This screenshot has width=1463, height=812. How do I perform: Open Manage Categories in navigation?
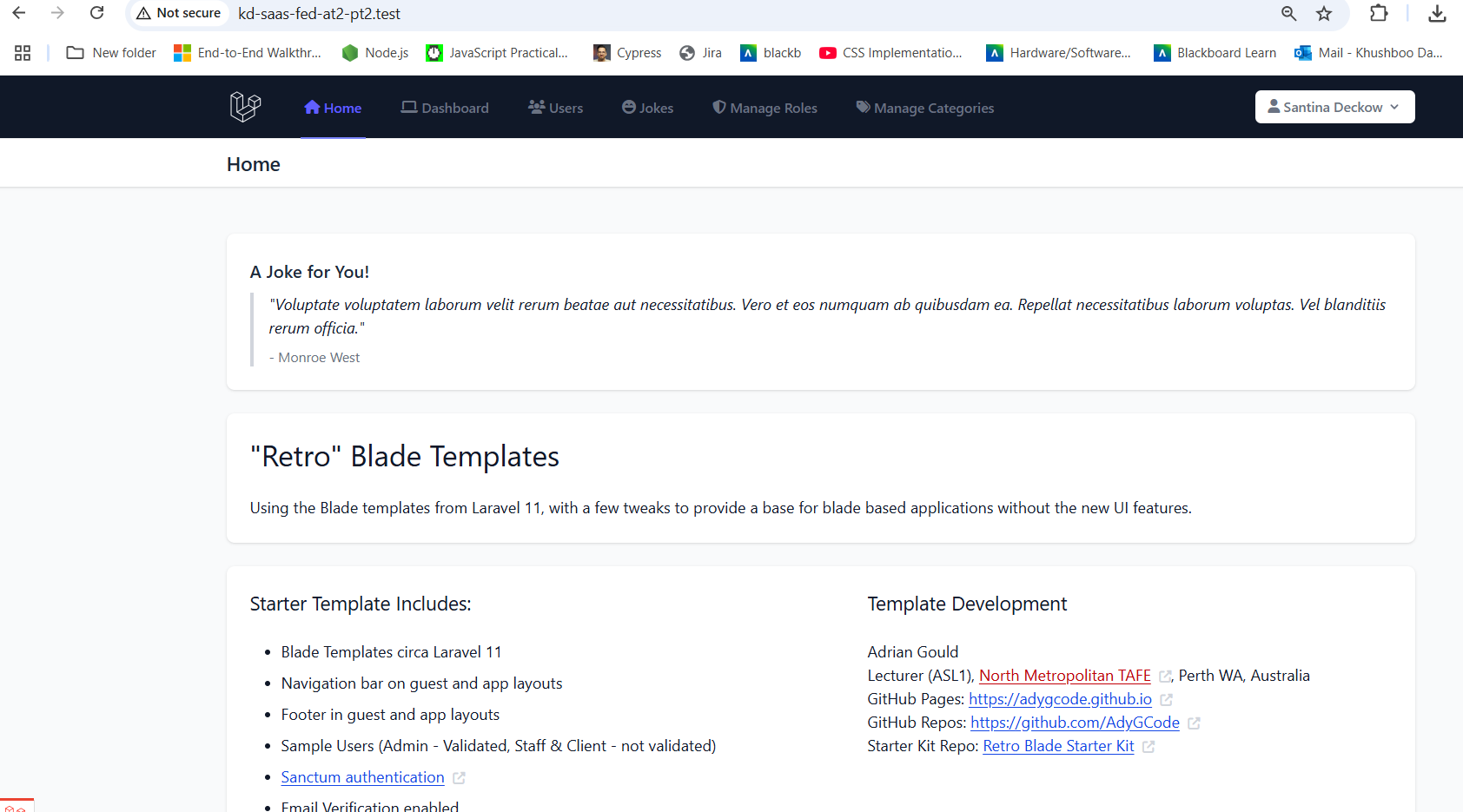coord(924,108)
